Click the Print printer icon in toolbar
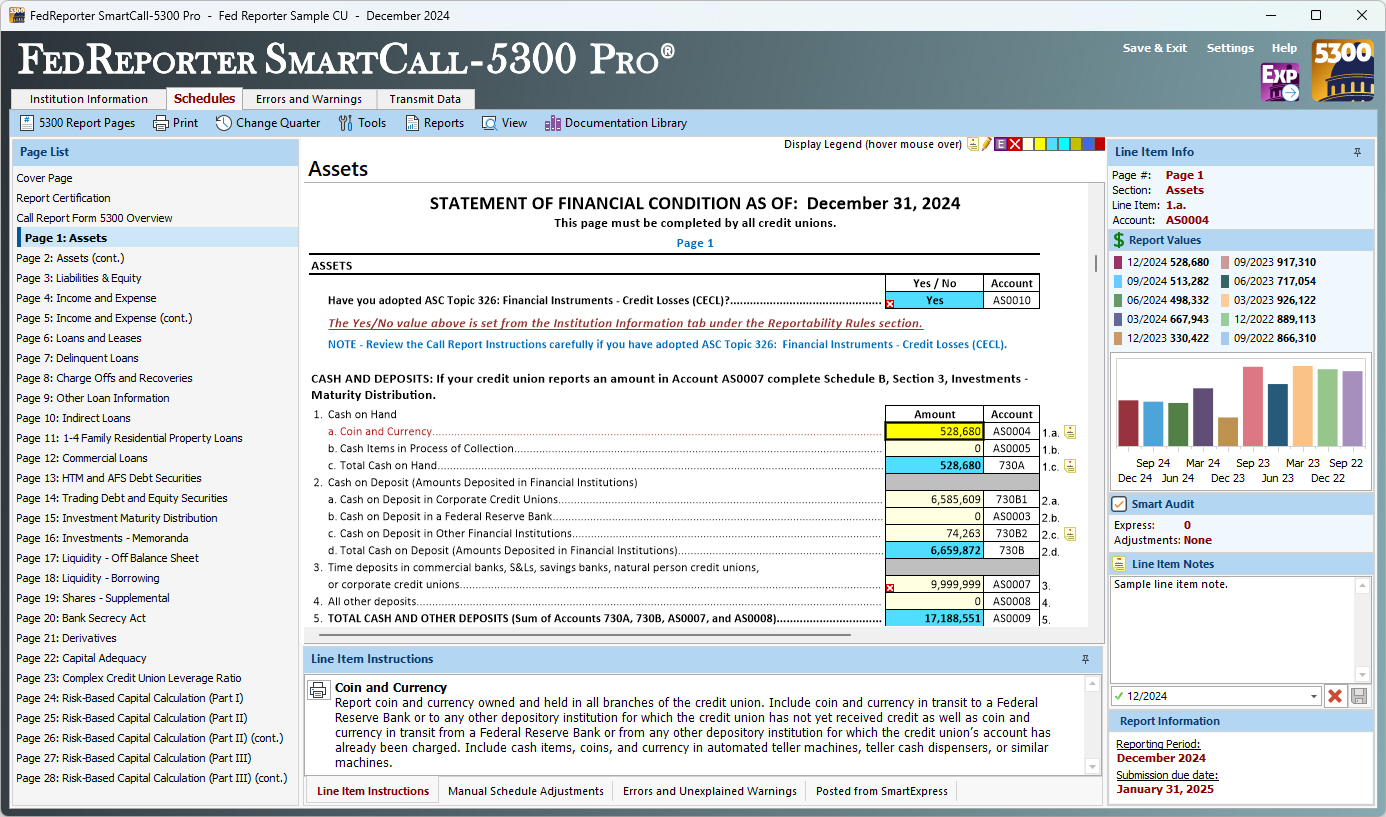1386x817 pixels. click(161, 123)
